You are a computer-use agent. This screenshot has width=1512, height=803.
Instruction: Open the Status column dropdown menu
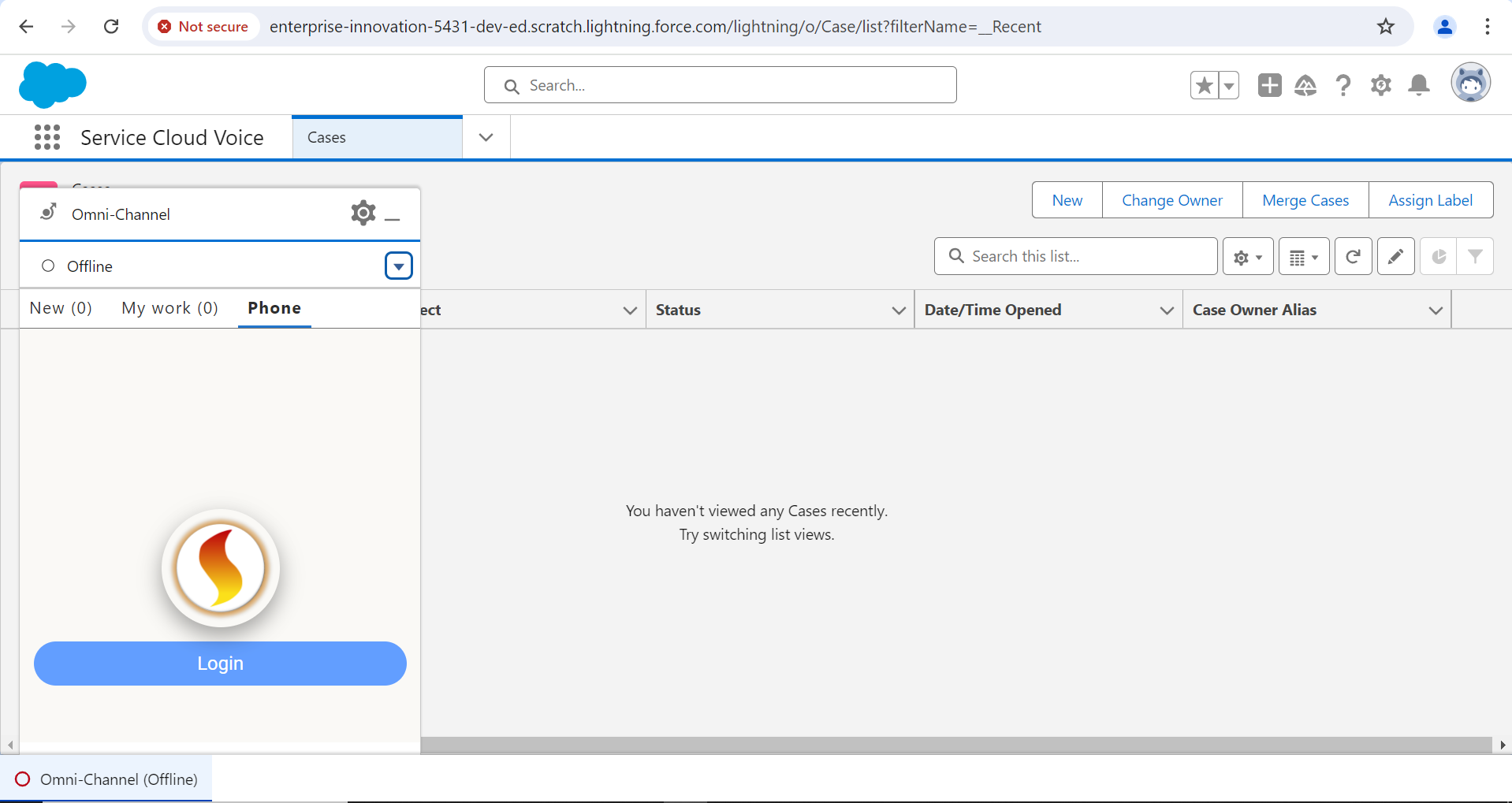click(898, 310)
